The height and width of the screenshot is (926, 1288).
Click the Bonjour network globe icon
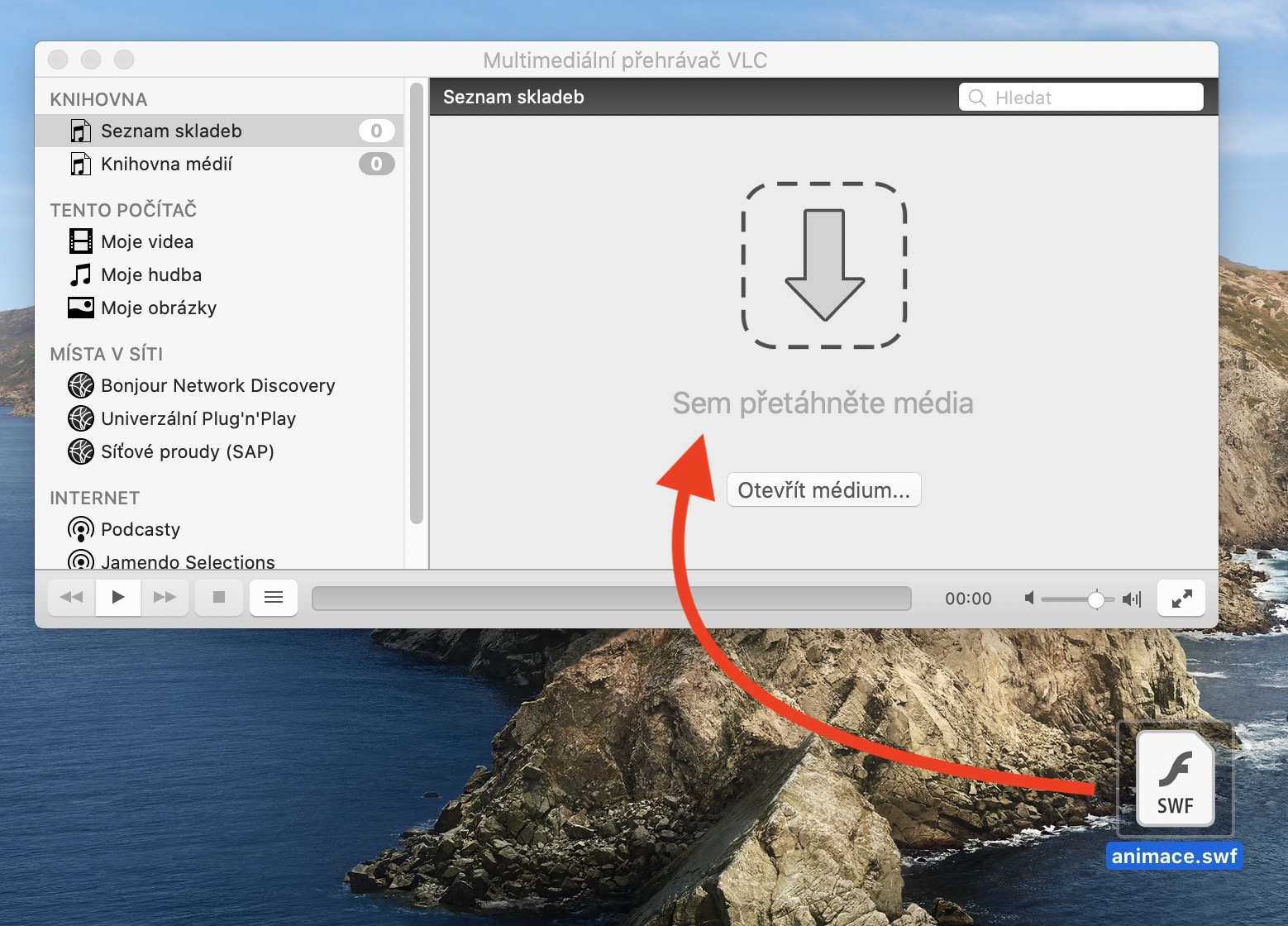(81, 385)
